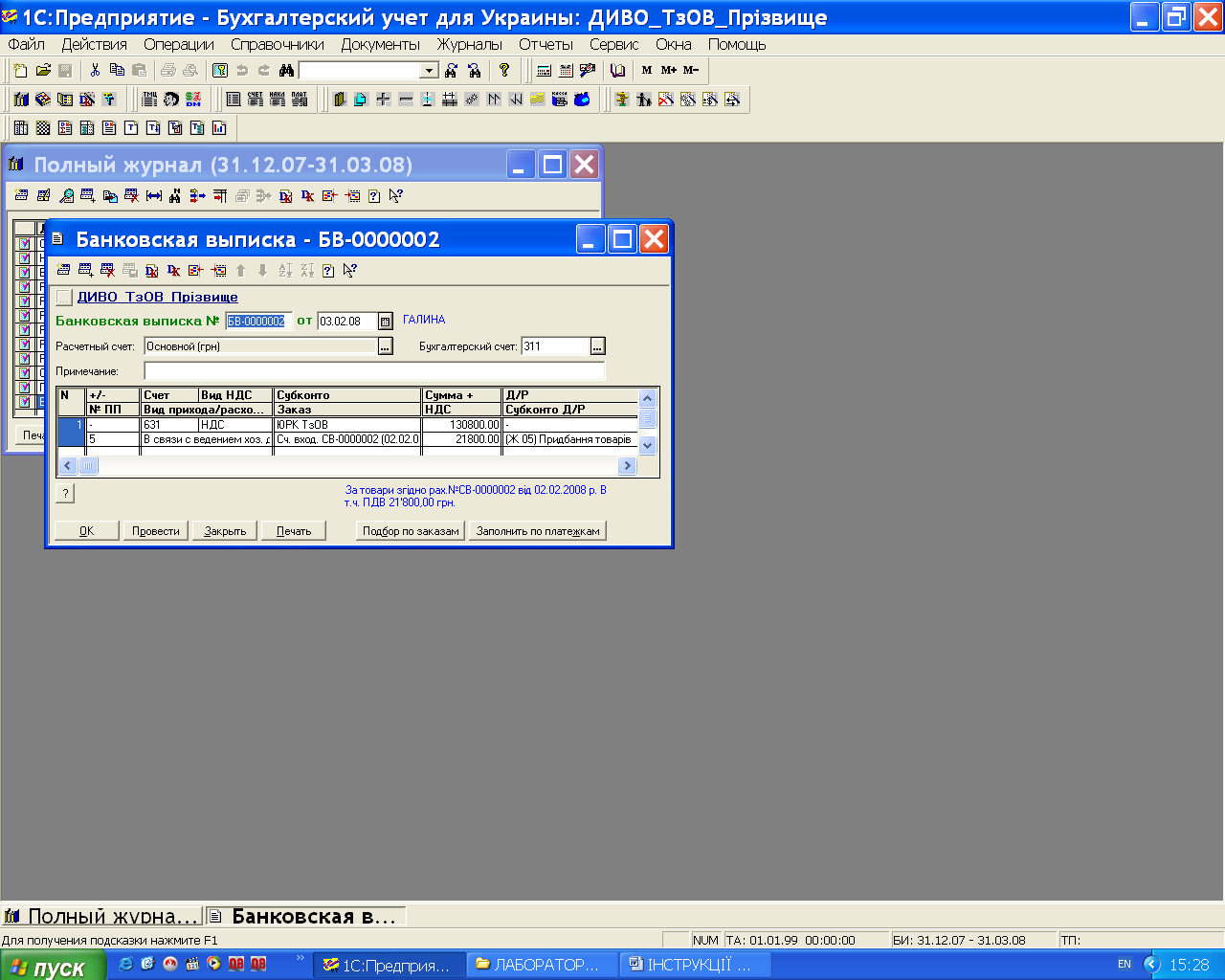Select the 130800.00 amount cell
Viewport: 1225px width, 980px height.
point(461,425)
